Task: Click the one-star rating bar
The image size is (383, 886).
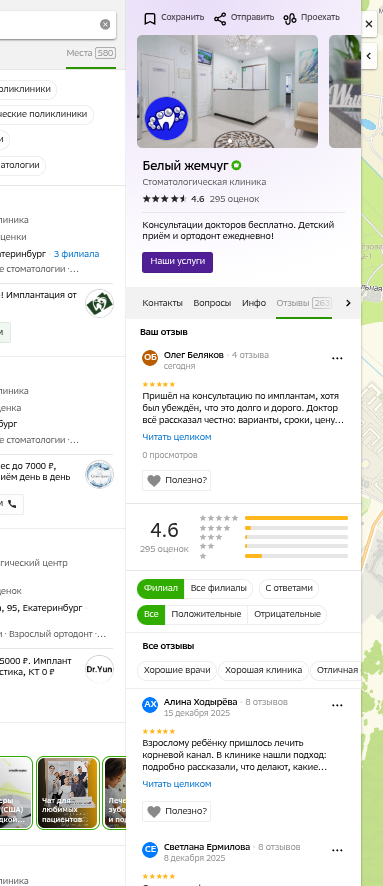Action: coord(296,556)
